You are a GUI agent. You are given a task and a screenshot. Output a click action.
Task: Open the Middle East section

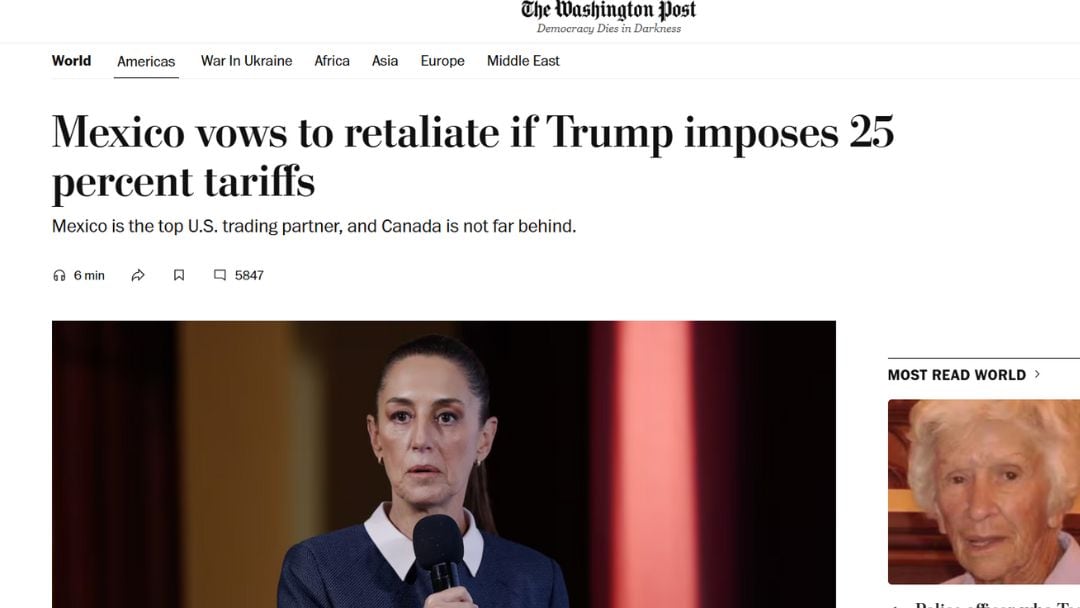[x=523, y=61]
